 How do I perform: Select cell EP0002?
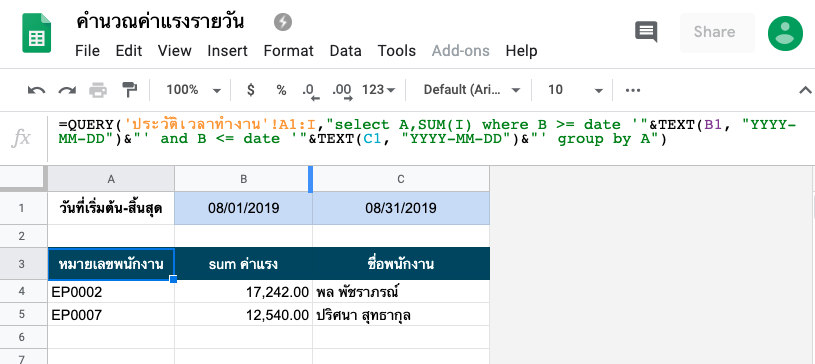tap(111, 292)
